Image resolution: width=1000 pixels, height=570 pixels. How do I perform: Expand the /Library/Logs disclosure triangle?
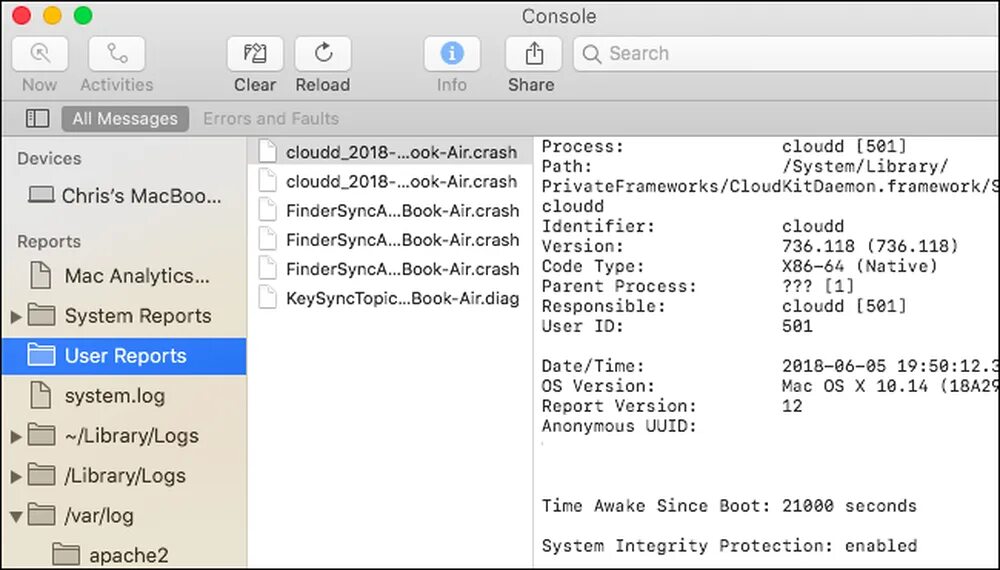point(16,476)
